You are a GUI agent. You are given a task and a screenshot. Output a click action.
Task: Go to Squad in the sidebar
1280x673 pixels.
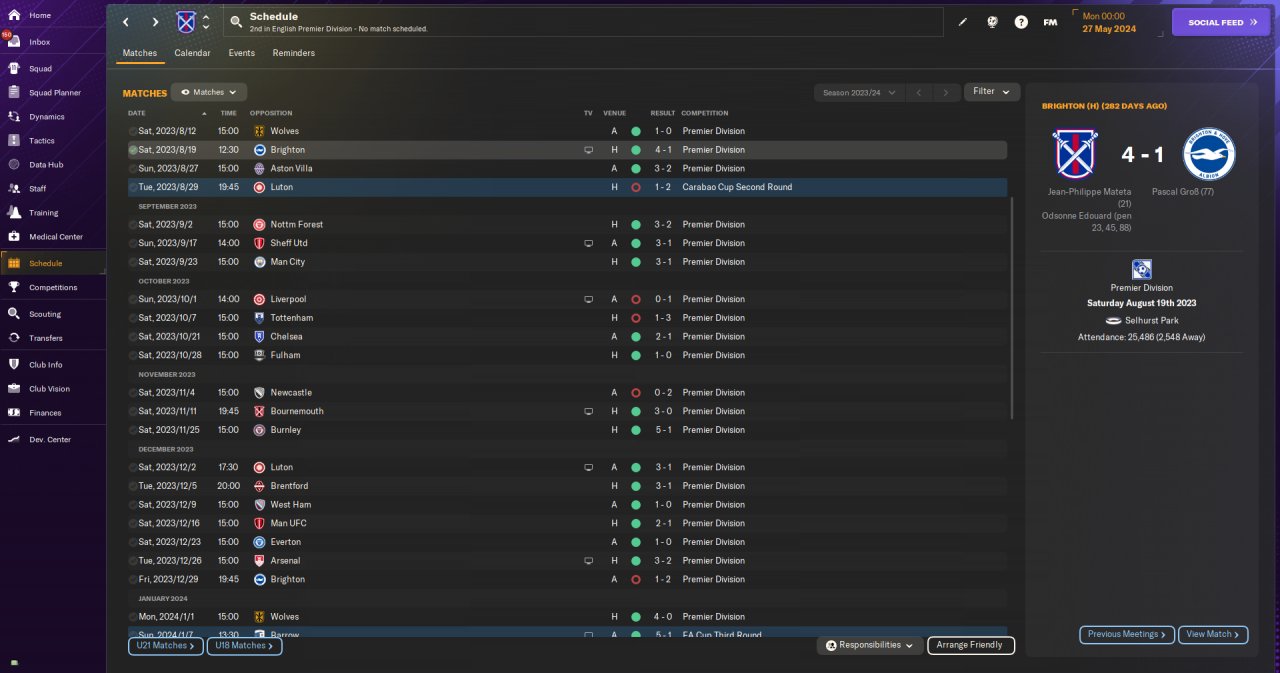[40, 69]
